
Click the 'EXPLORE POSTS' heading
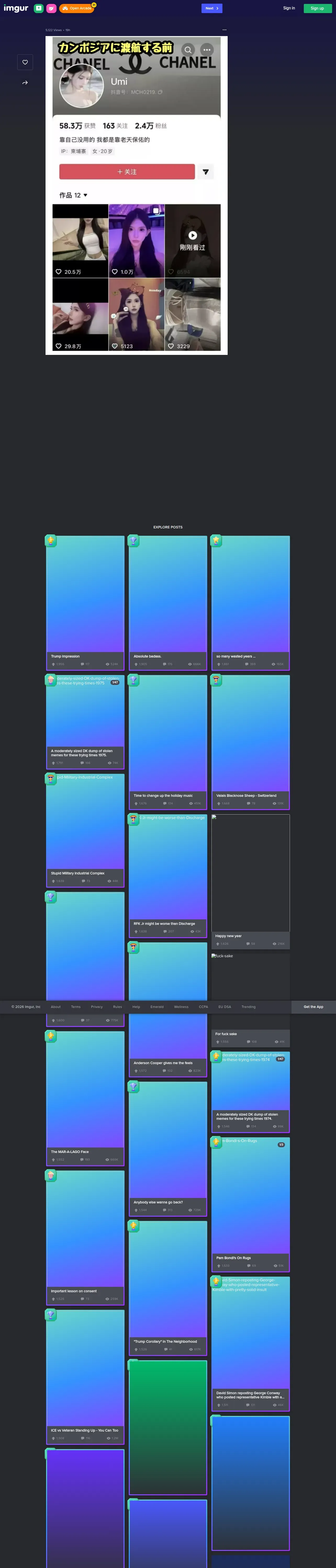[168, 527]
